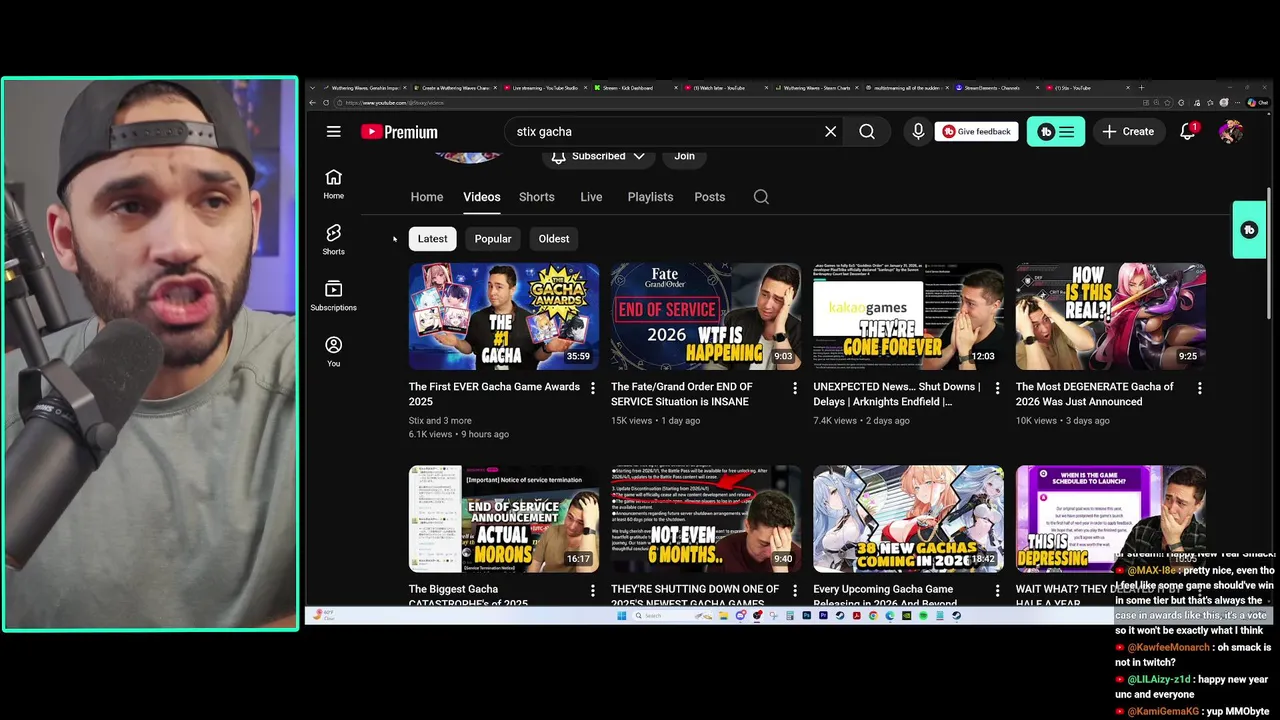Switch to the channel Home tab

pyautogui.click(x=427, y=197)
